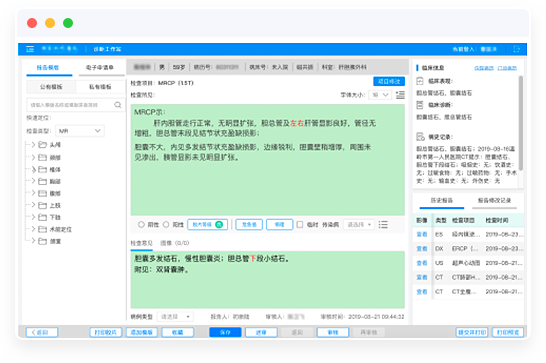Click the 打印胶片 button
546x363 pixels.
[x=106, y=332]
